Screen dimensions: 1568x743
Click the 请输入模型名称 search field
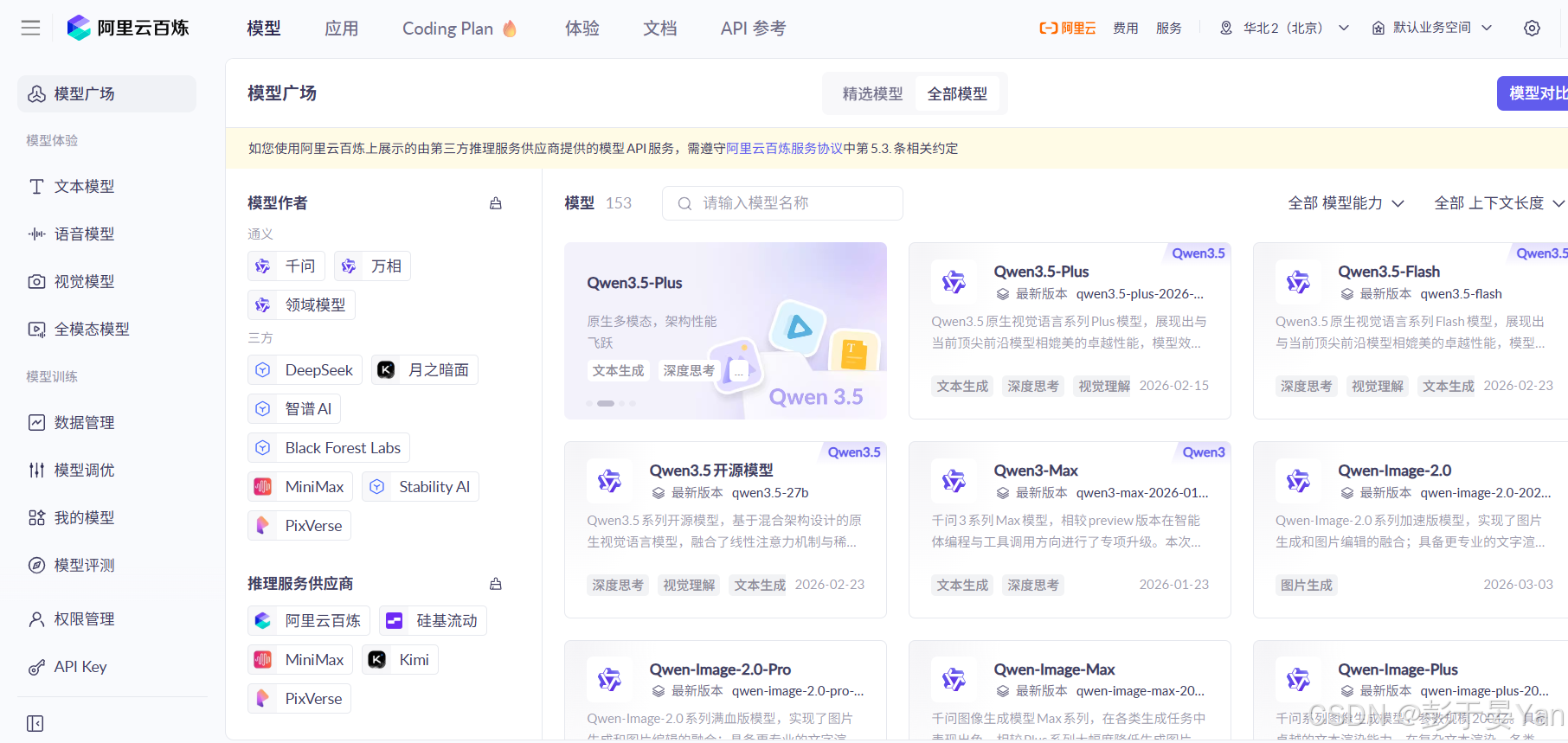pyautogui.click(x=782, y=203)
